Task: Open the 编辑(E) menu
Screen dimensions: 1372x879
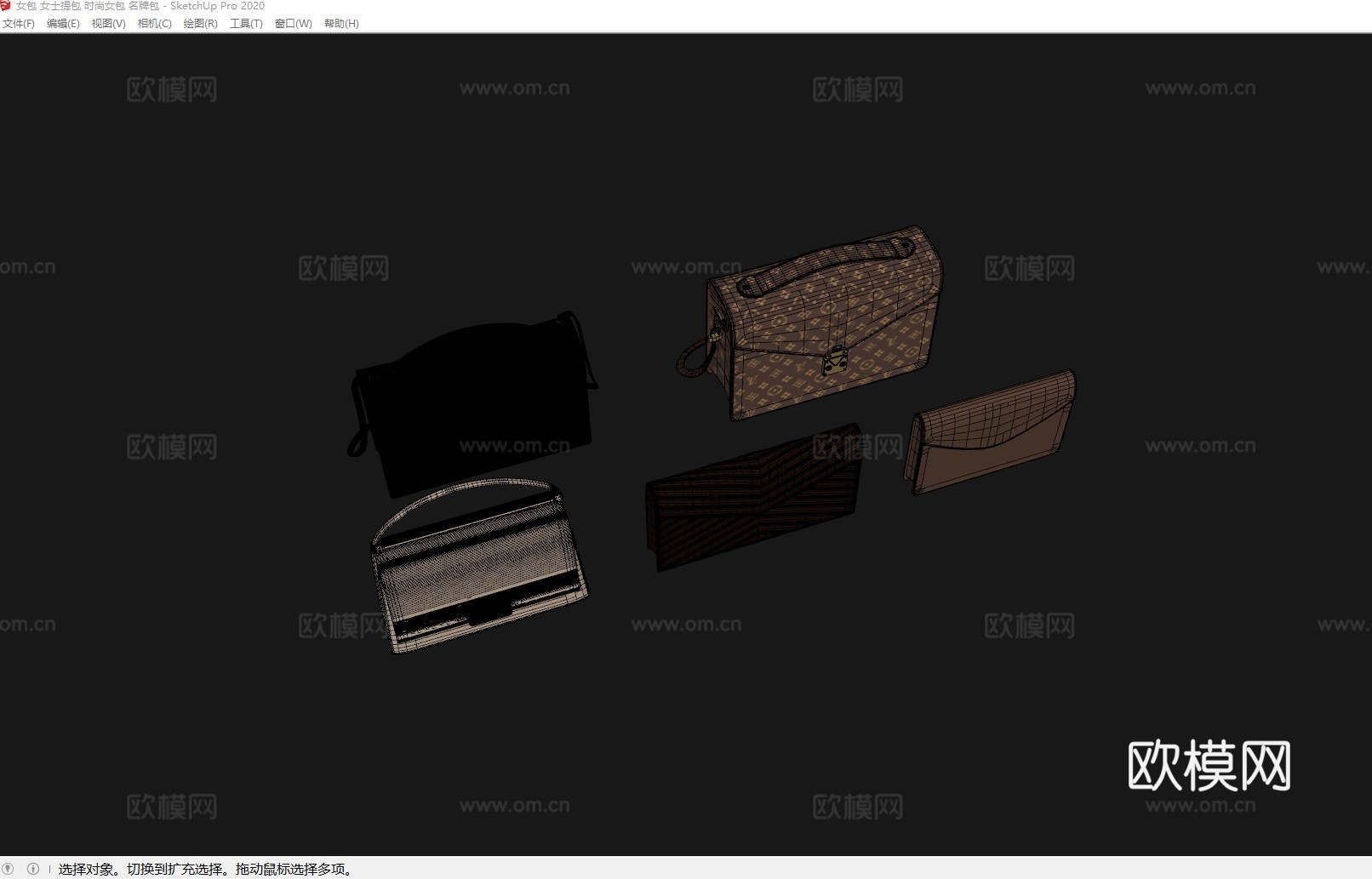Action: tap(63, 24)
